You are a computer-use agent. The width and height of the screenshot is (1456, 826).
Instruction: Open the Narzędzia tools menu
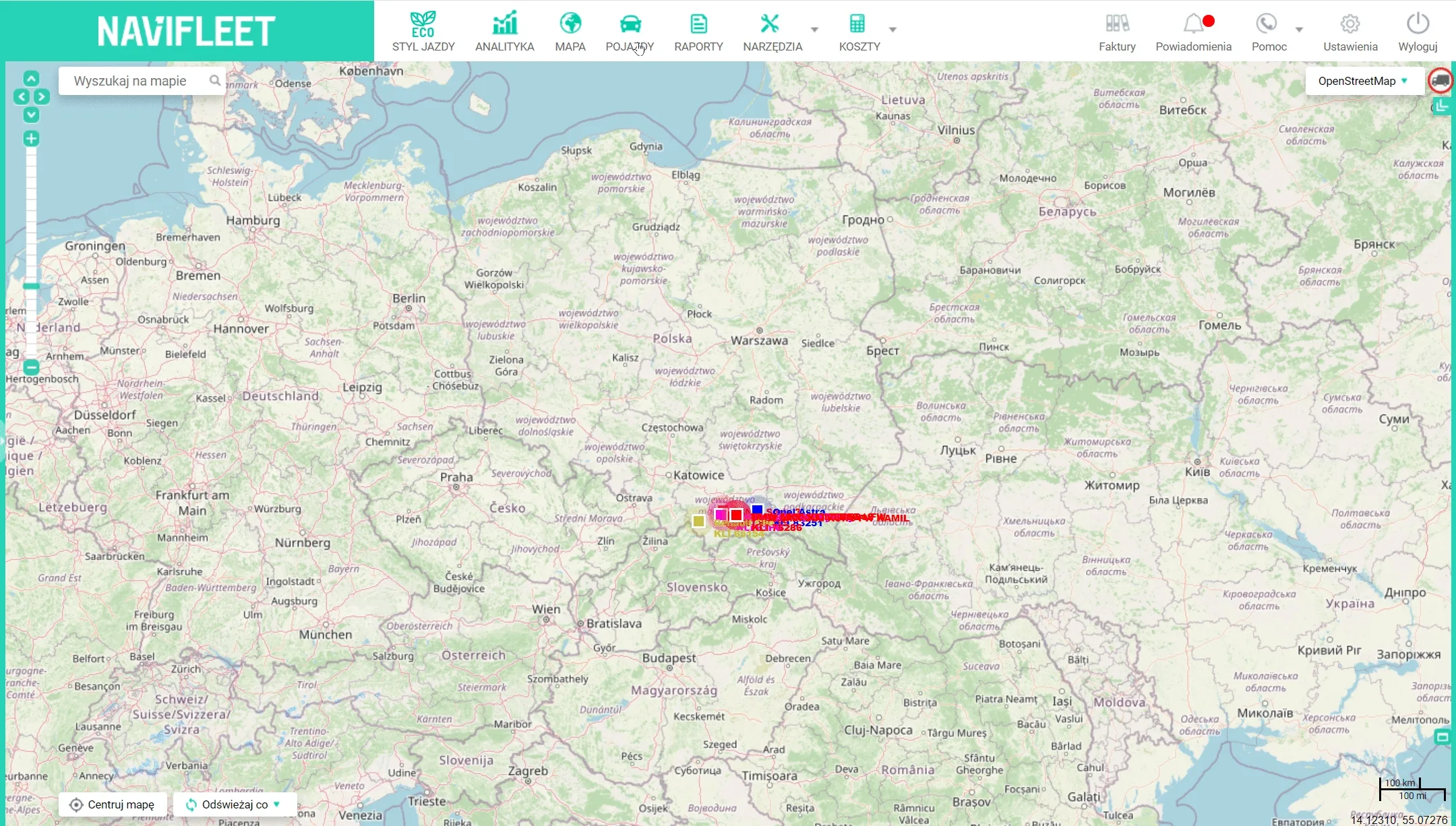(x=772, y=32)
